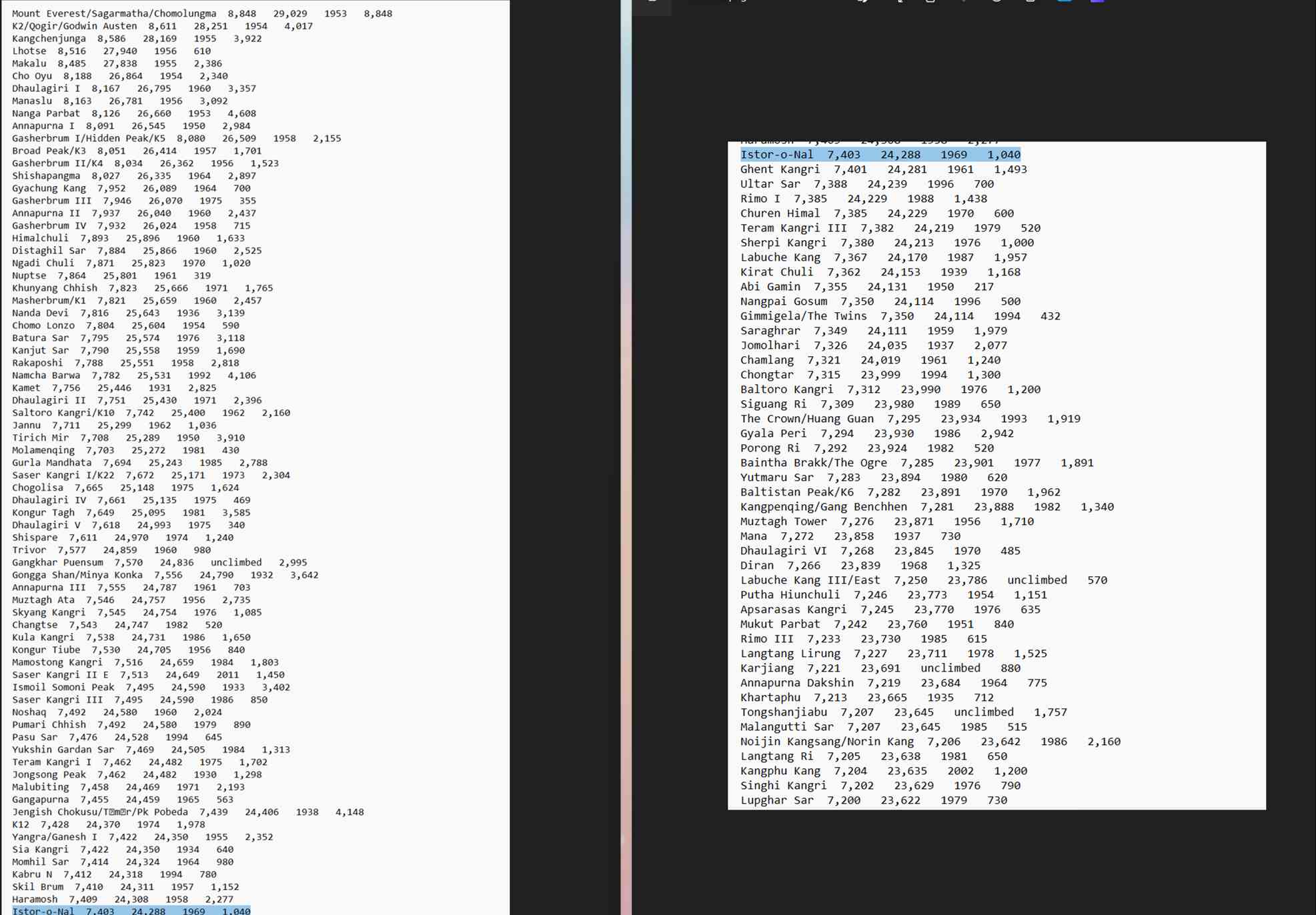Image resolution: width=1316 pixels, height=915 pixels.
Task: Click the refresh icon in the top toolbar
Action: [x=996, y=3]
